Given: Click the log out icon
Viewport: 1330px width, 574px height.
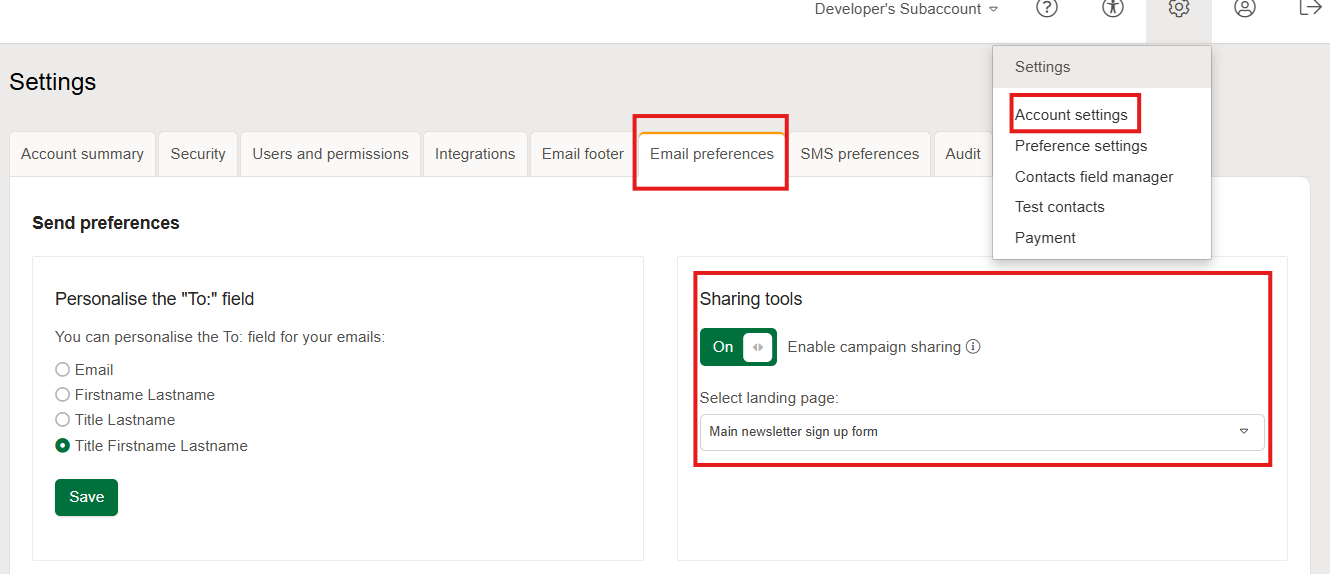Looking at the screenshot, I should [1310, 8].
